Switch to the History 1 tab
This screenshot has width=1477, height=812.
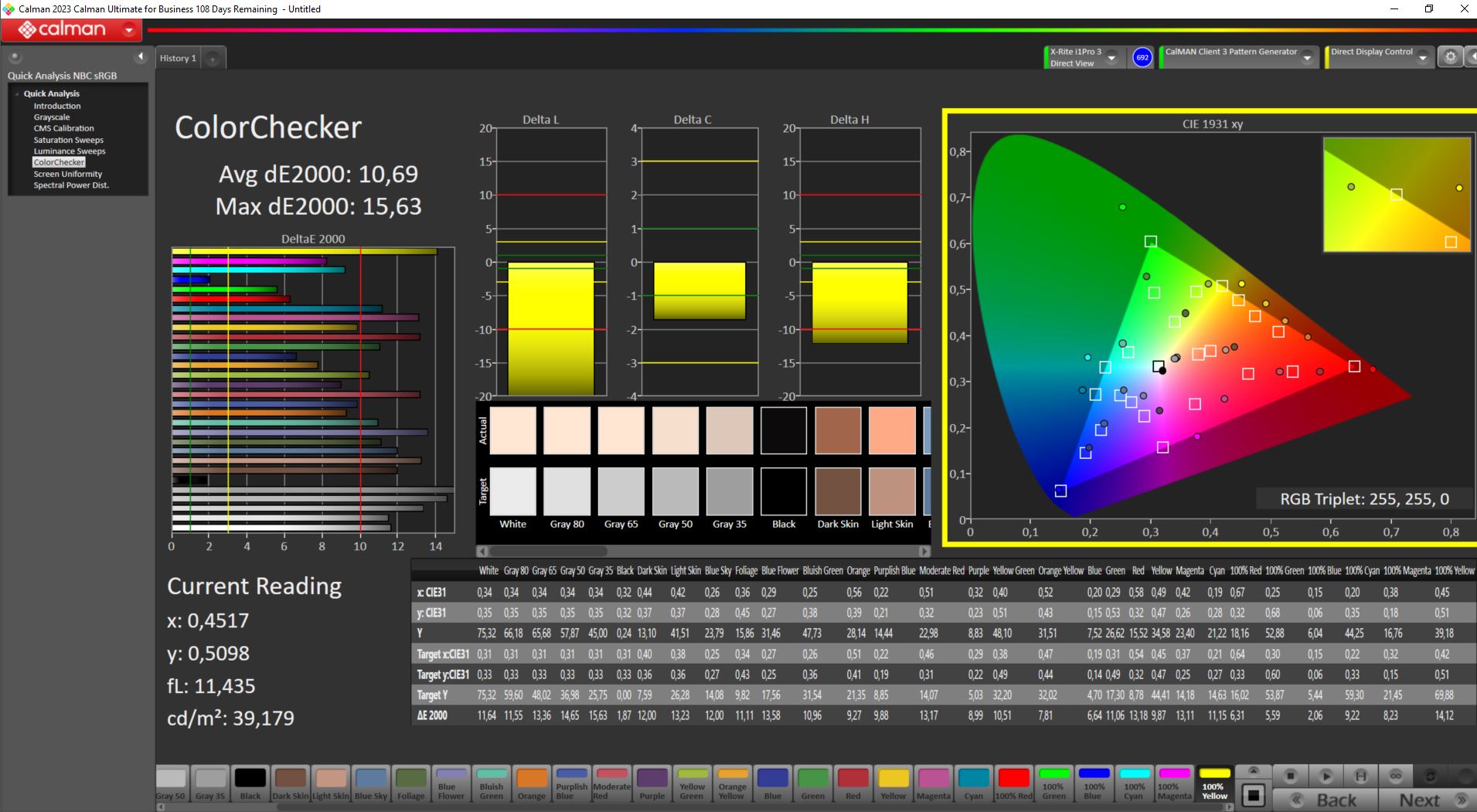pos(178,59)
